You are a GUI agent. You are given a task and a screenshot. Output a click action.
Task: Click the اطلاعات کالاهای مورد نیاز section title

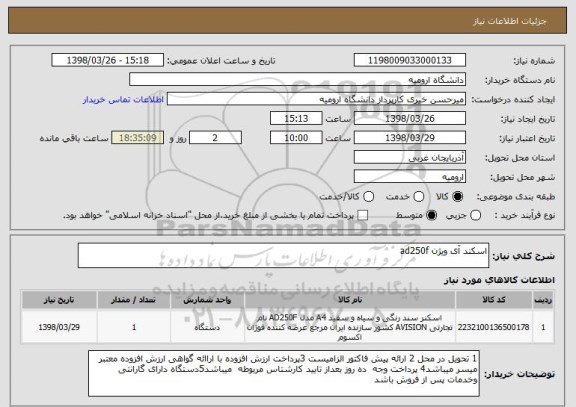[x=500, y=280]
